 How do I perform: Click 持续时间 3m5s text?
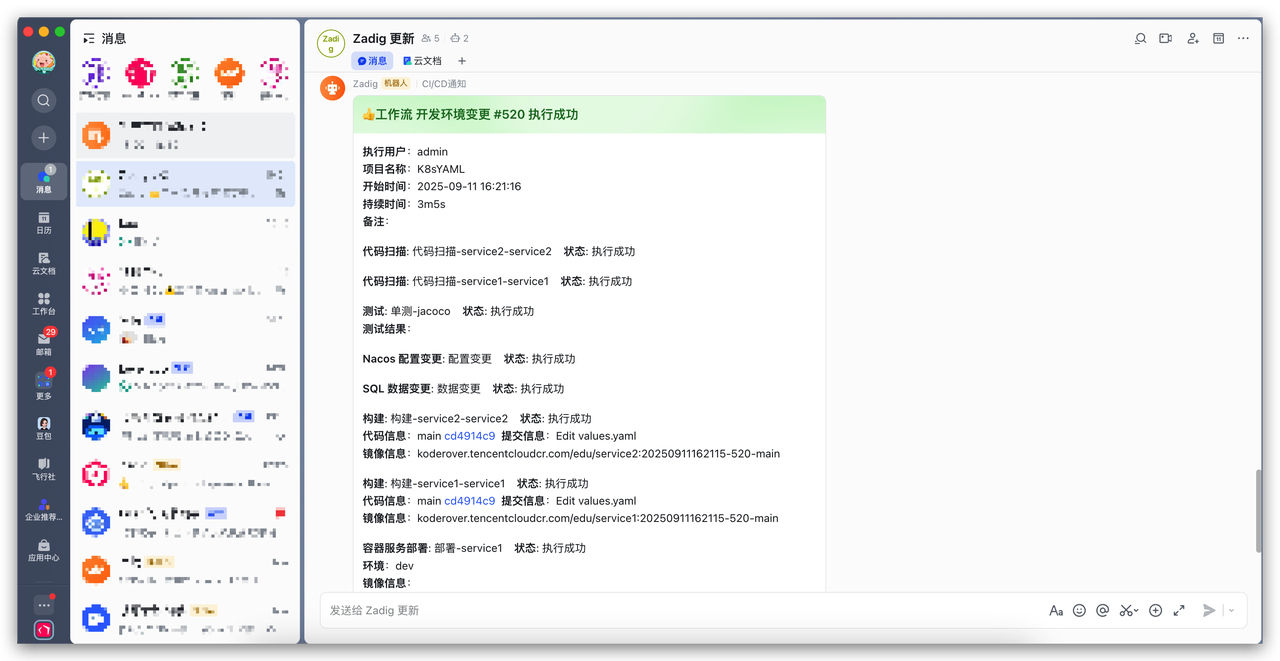pyautogui.click(x=404, y=205)
